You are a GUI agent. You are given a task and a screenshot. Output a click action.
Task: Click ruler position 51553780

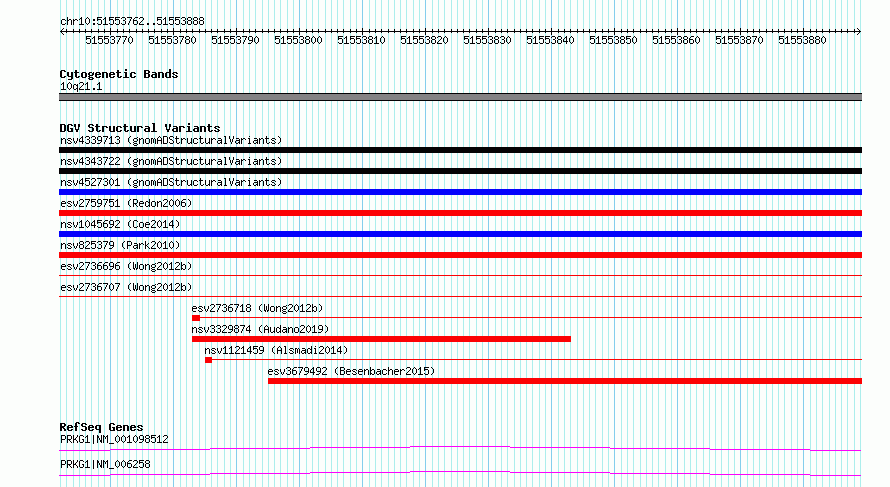173,40
